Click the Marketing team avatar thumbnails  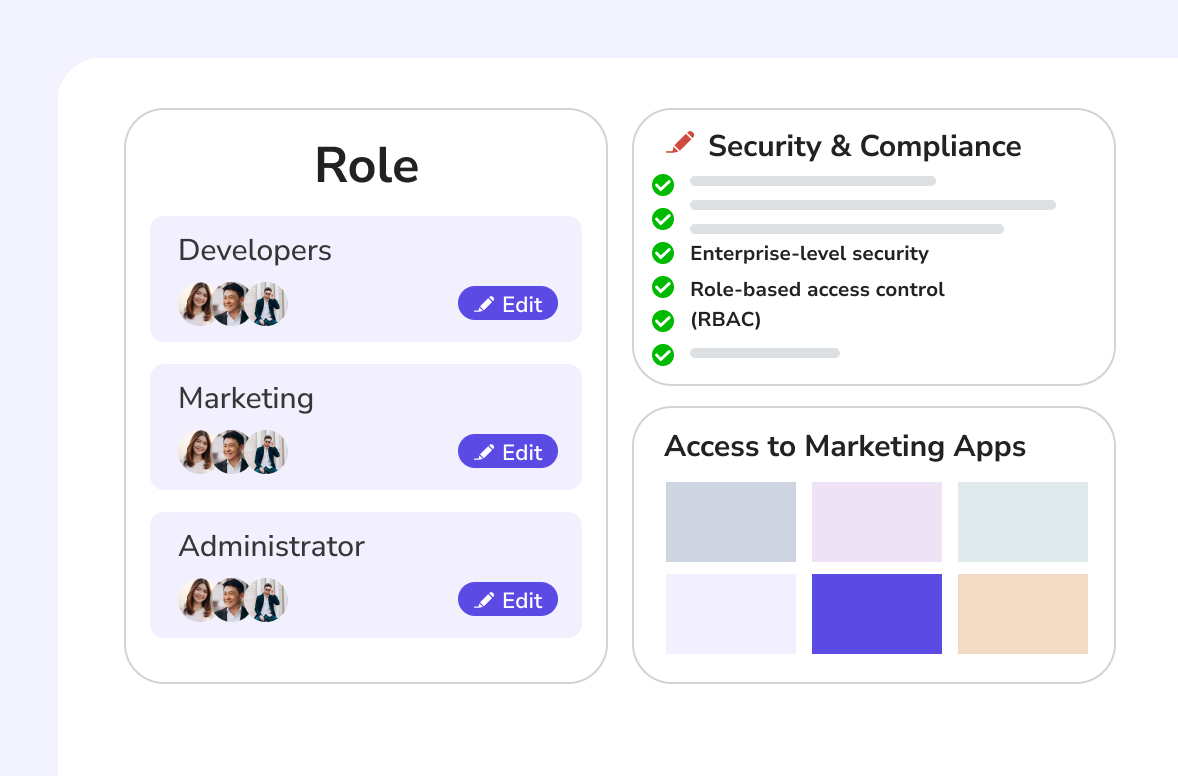(232, 451)
